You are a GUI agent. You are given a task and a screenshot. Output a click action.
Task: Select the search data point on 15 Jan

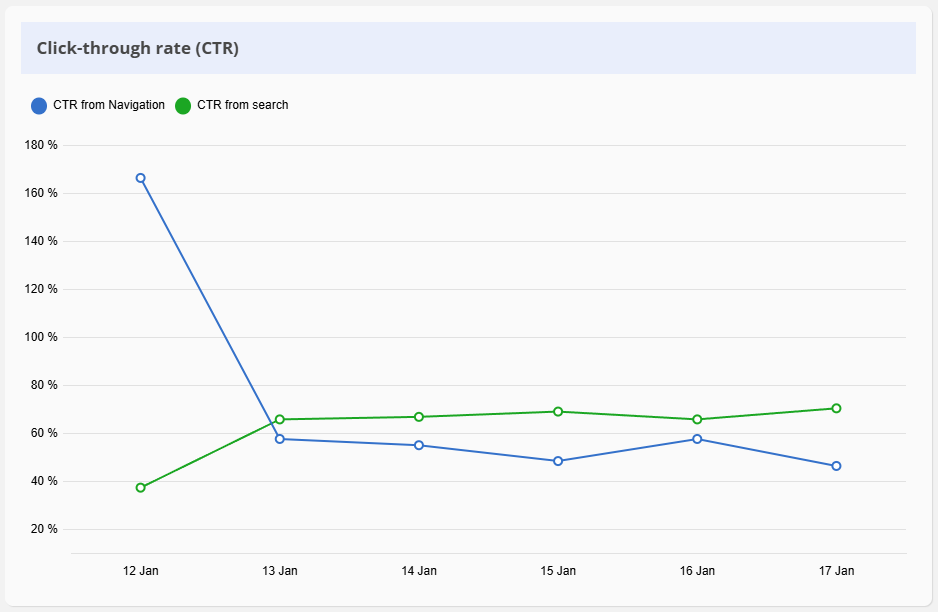558,411
